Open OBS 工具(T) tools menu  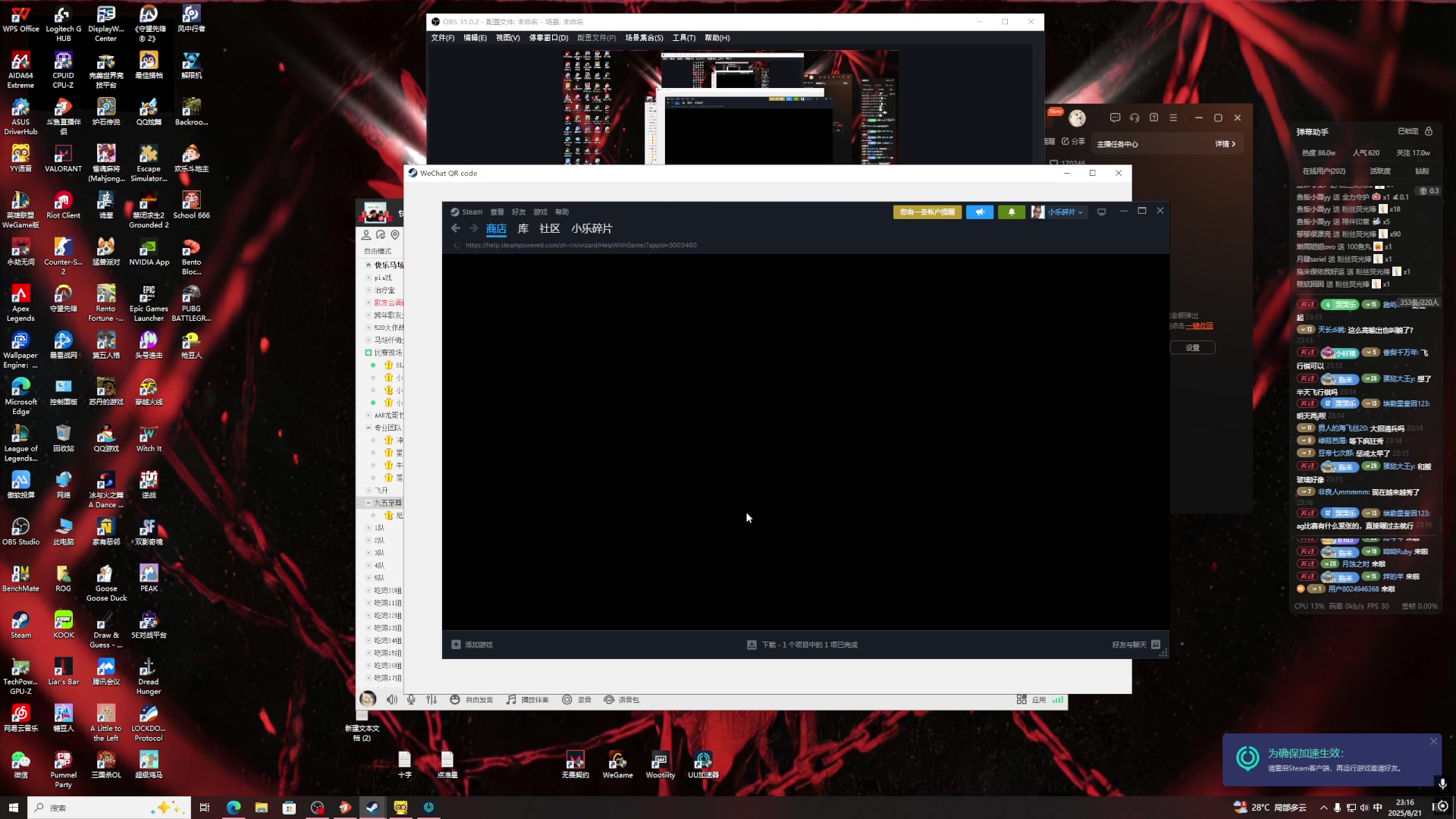click(x=684, y=38)
